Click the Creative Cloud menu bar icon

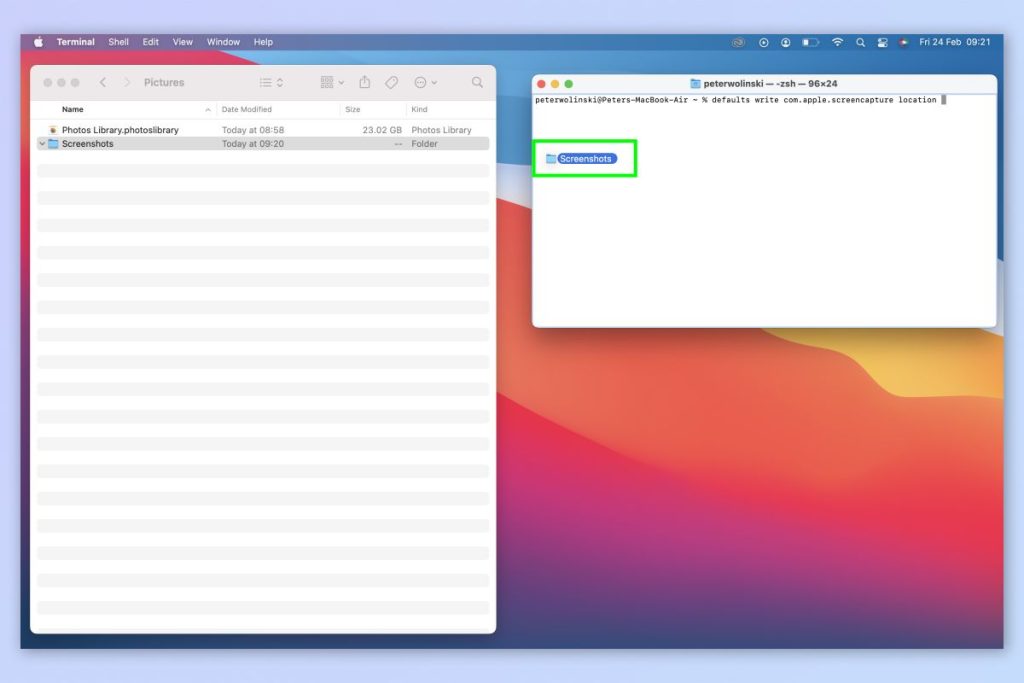[x=739, y=42]
